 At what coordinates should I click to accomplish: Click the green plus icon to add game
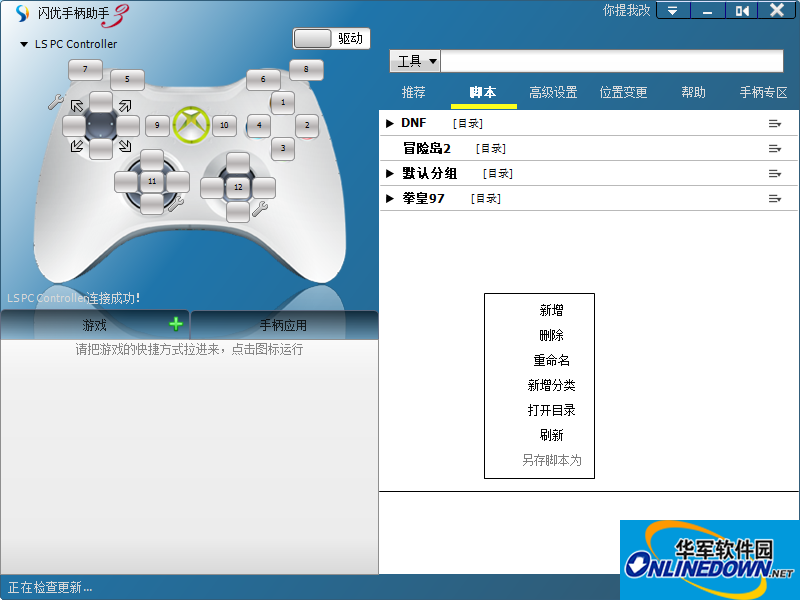(176, 324)
